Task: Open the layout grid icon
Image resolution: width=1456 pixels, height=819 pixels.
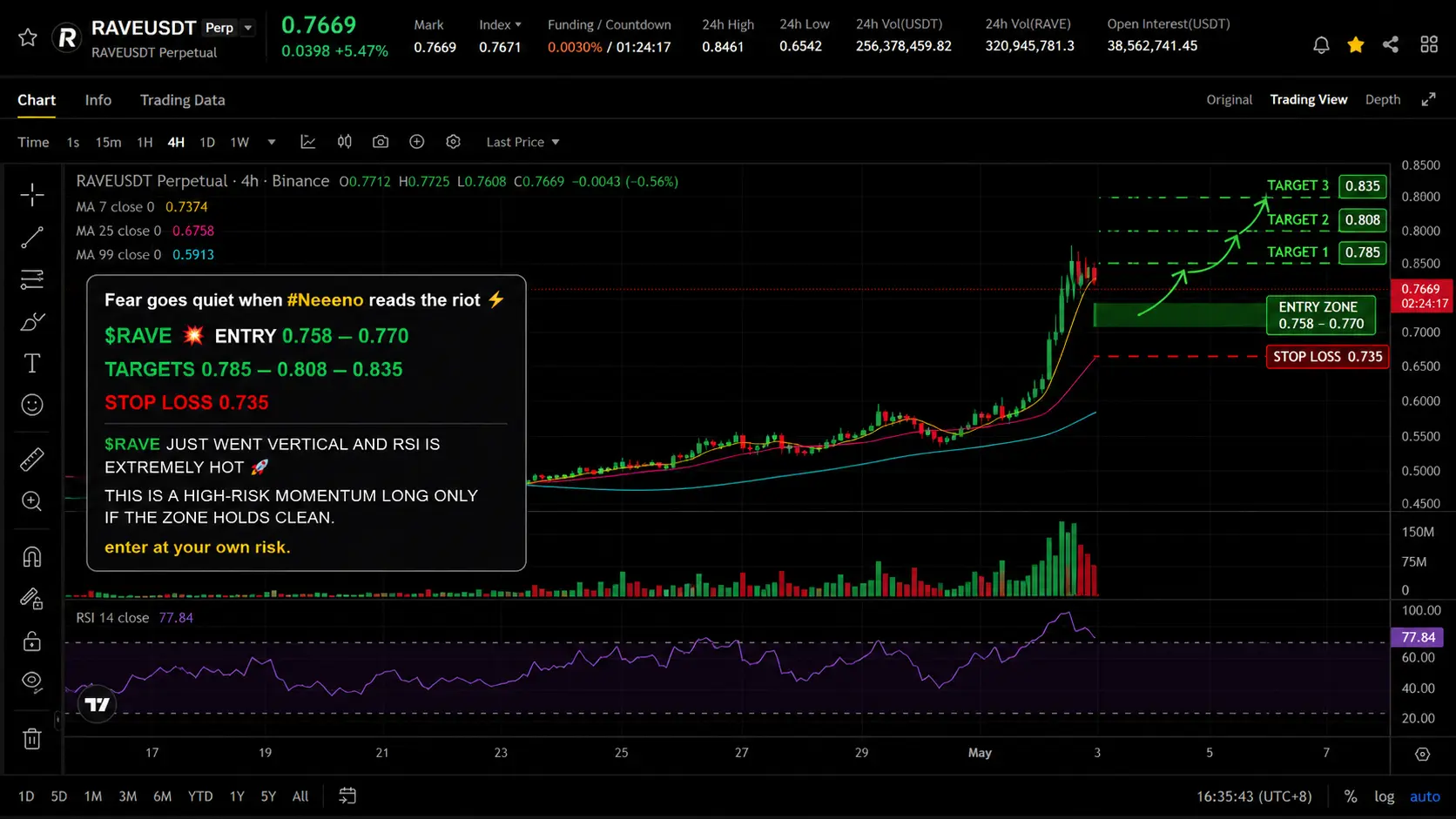Action: (x=1429, y=44)
